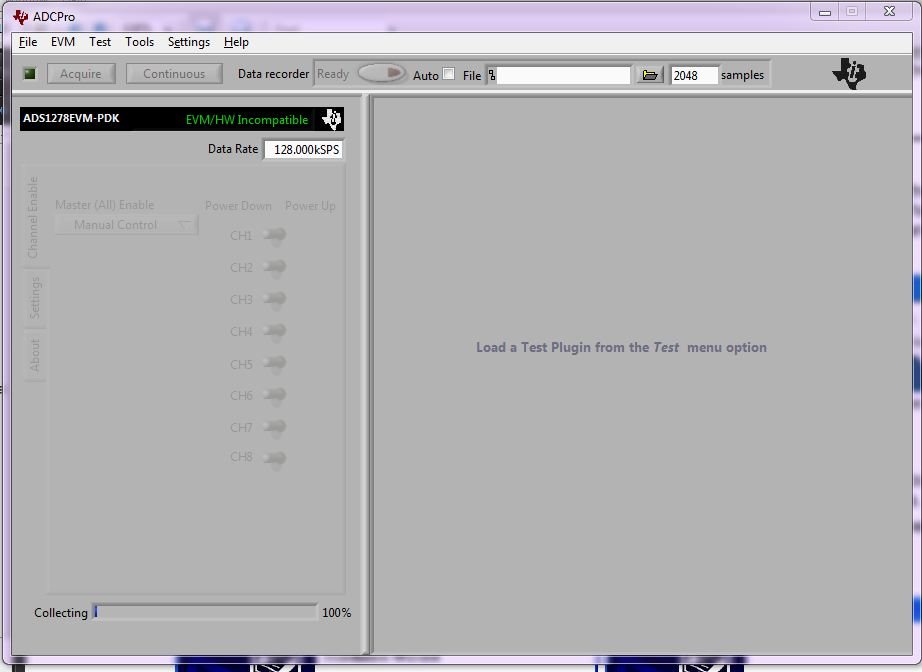Toggle the CH8 power switch

275,458
